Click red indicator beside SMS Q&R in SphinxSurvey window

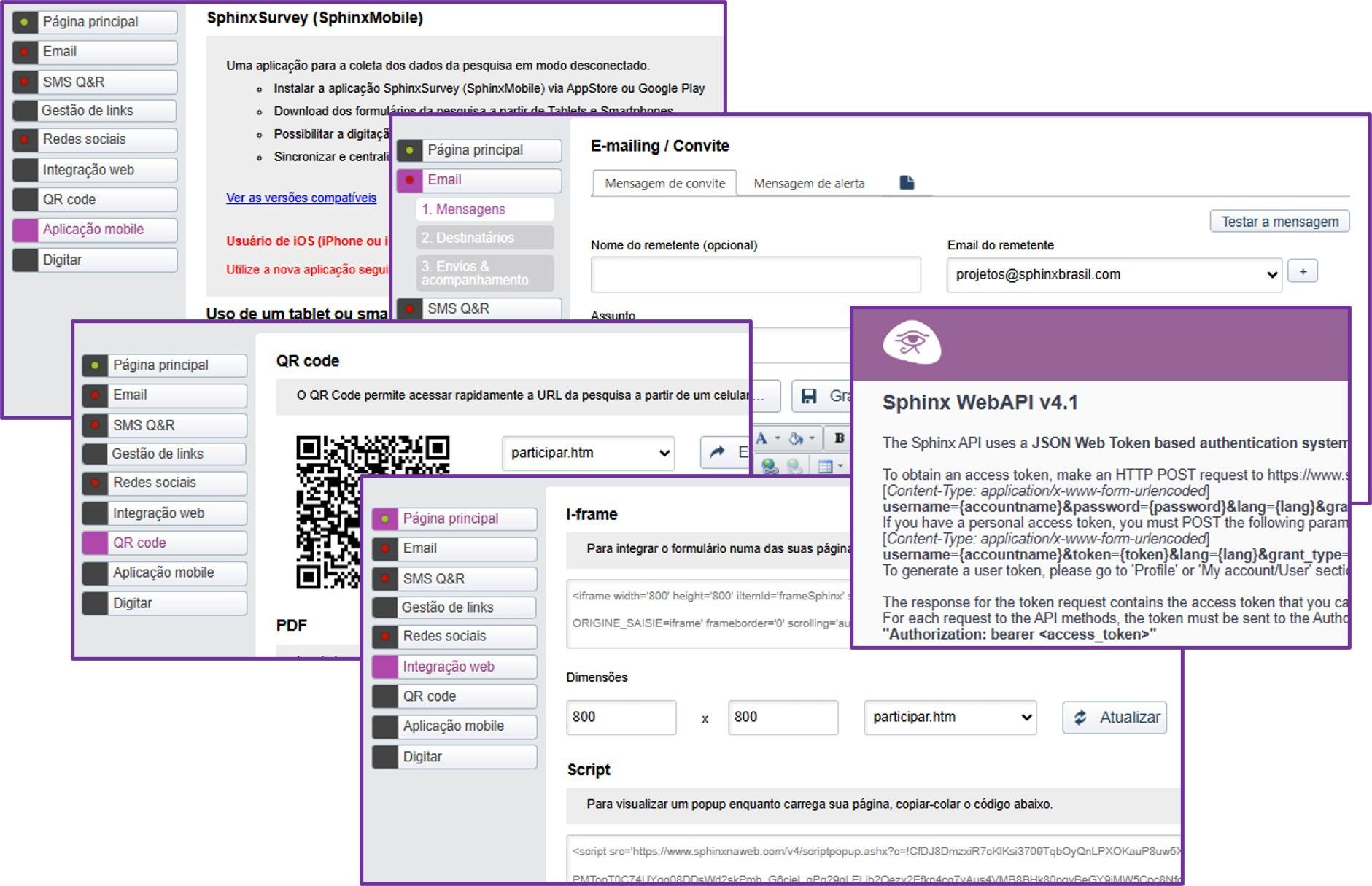(x=25, y=82)
